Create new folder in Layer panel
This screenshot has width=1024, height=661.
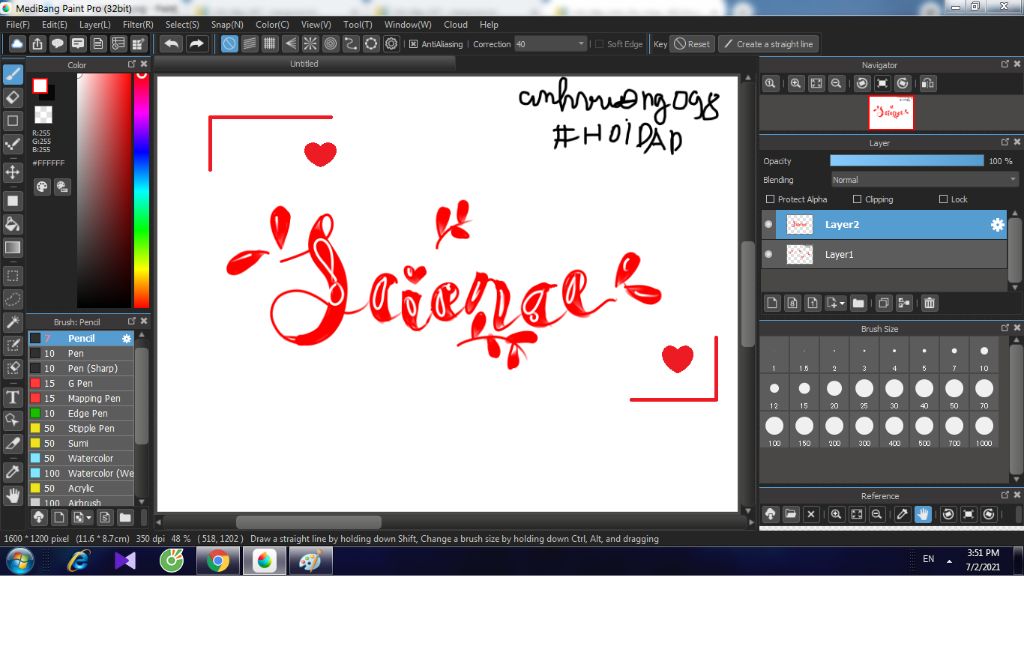[858, 303]
